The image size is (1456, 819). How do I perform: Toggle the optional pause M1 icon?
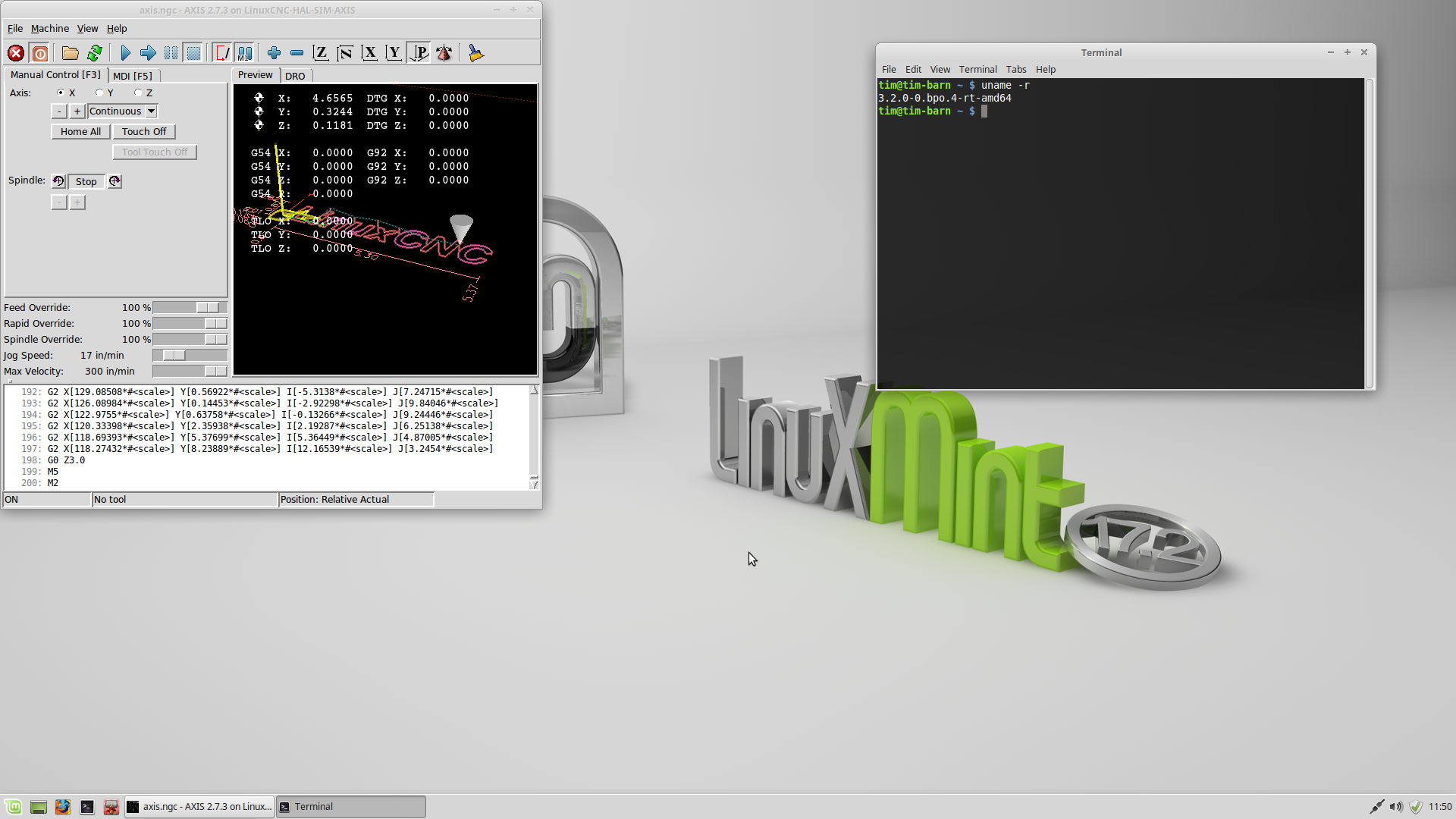tap(244, 53)
